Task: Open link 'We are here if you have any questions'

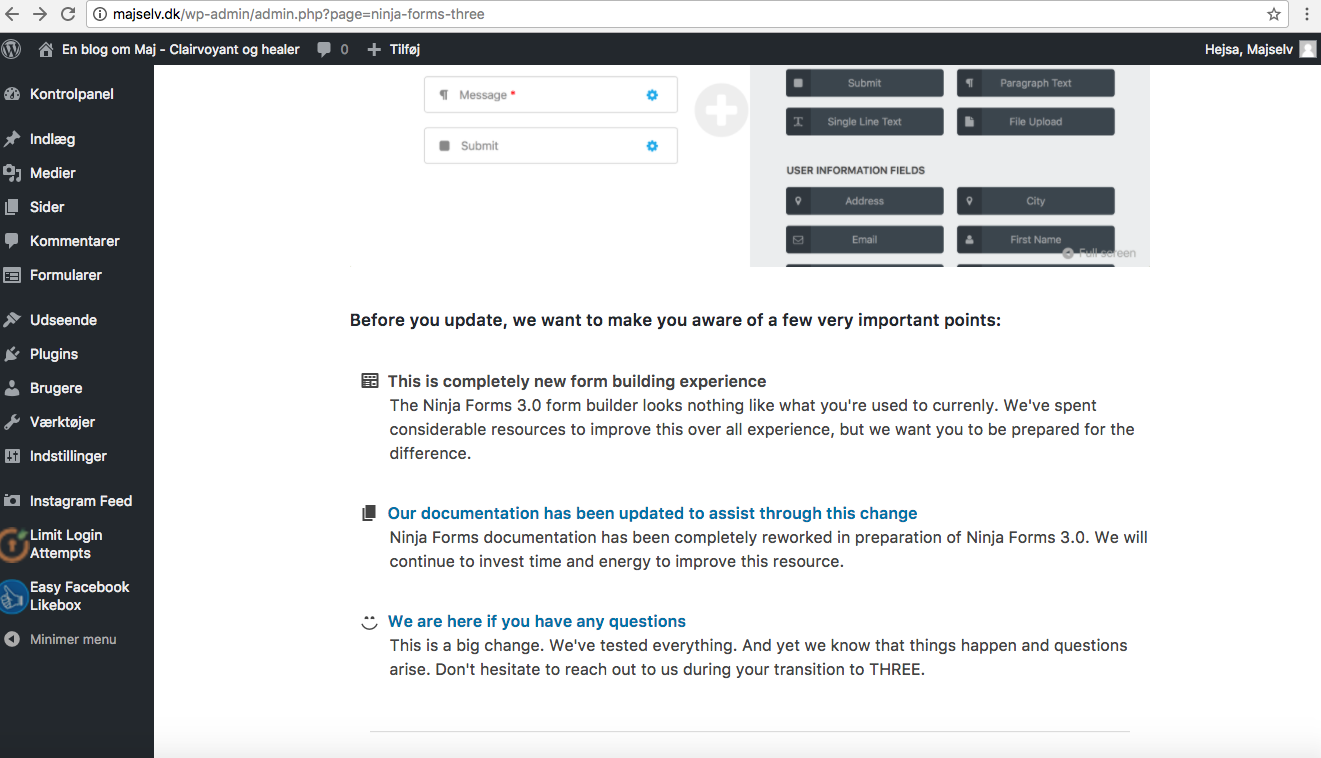Action: point(537,621)
